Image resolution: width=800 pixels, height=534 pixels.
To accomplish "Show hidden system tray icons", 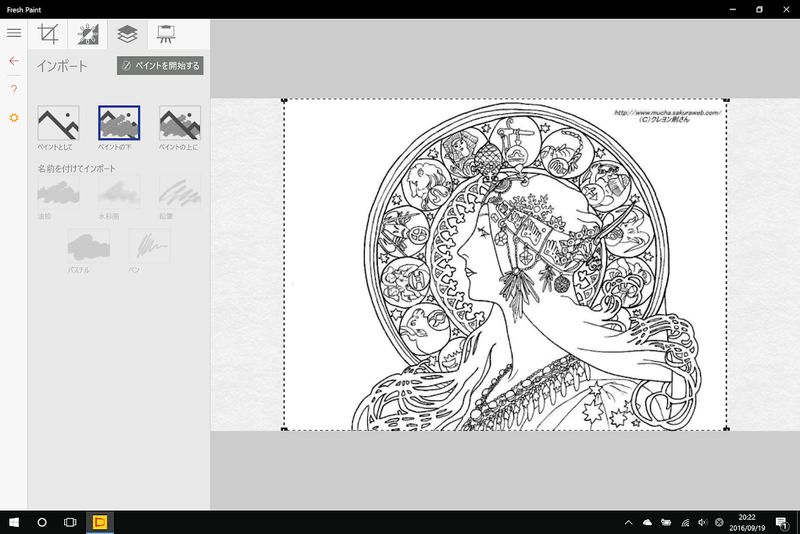I will [629, 522].
